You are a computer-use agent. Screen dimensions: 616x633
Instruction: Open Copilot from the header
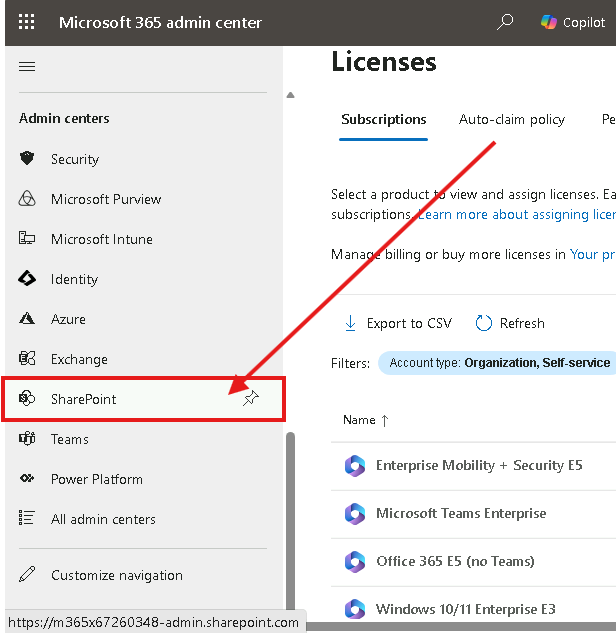[x=573, y=22]
